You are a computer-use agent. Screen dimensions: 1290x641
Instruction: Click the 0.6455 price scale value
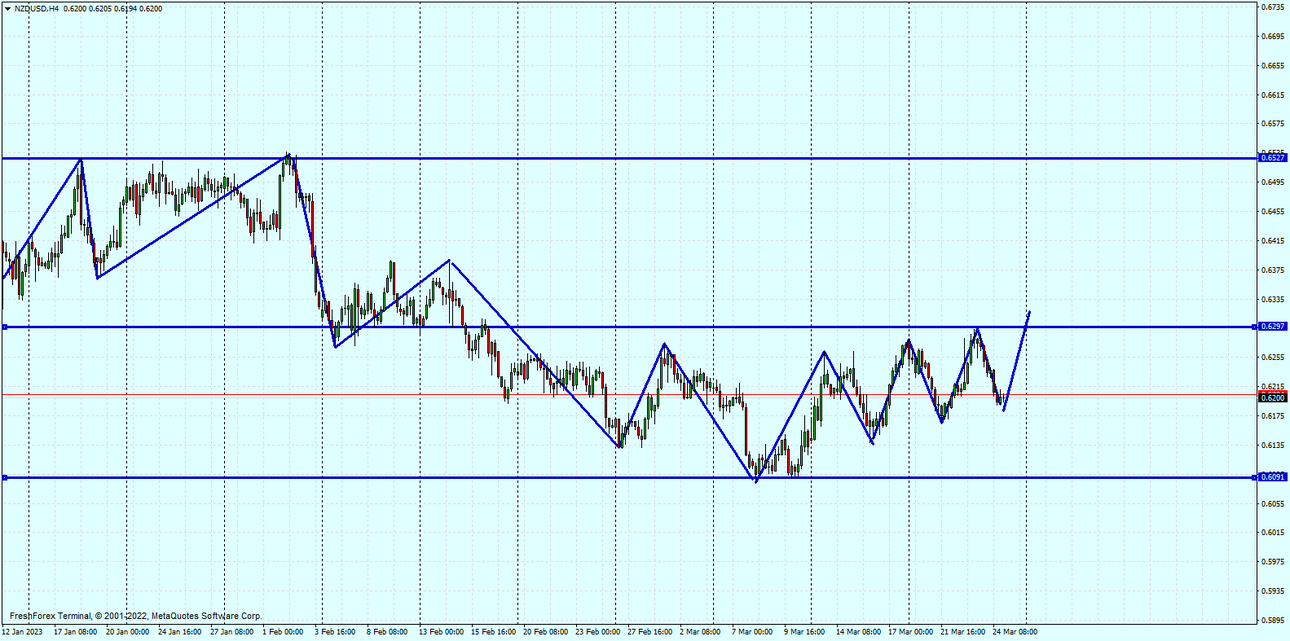pyautogui.click(x=1273, y=212)
